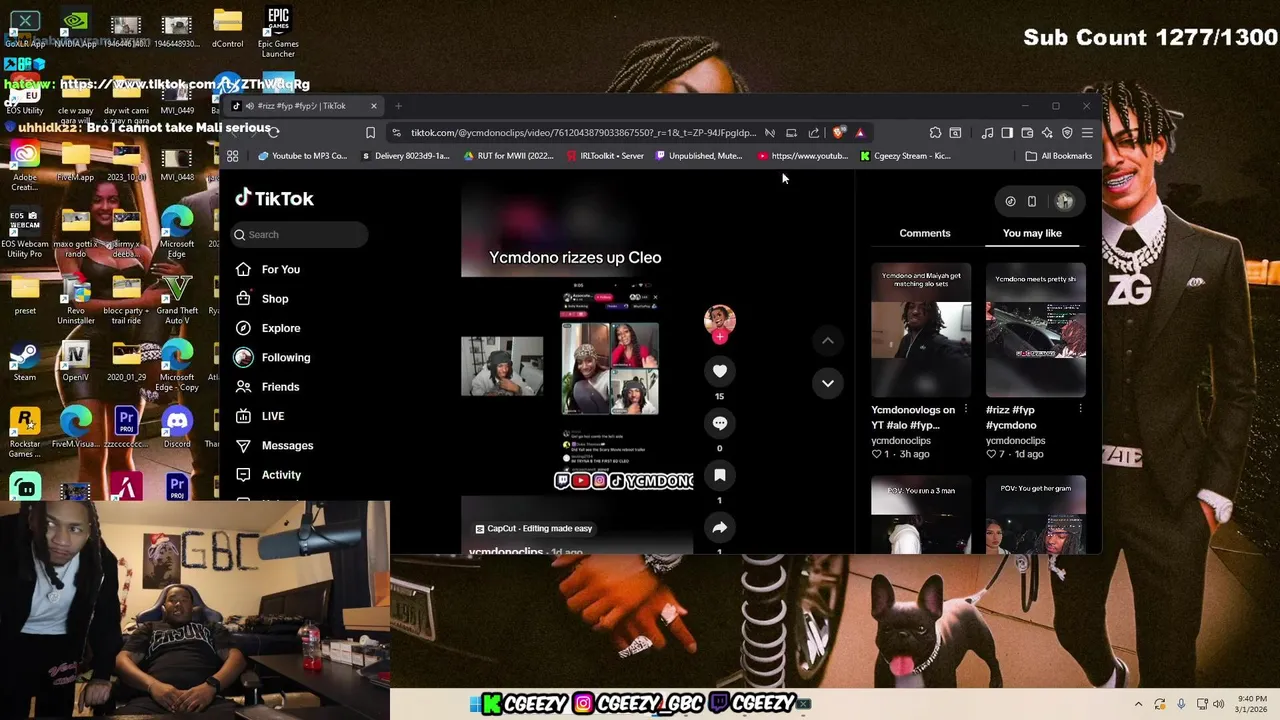Open a new browser tab
This screenshot has height=720, width=1280.
398,106
